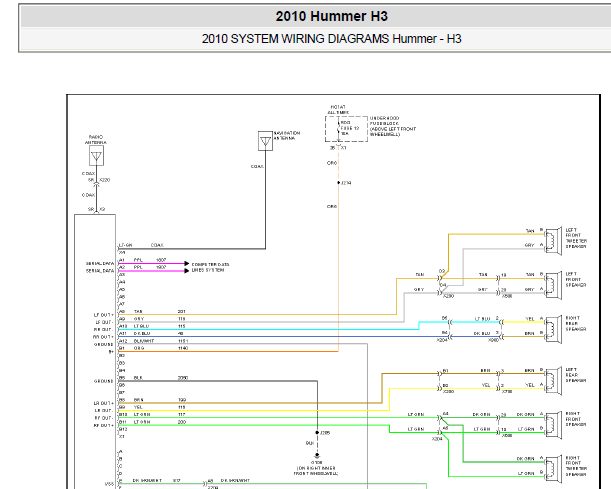Click the 'RIGHT FRONT TWEETER SPEAKER' label

[x=576, y=466]
